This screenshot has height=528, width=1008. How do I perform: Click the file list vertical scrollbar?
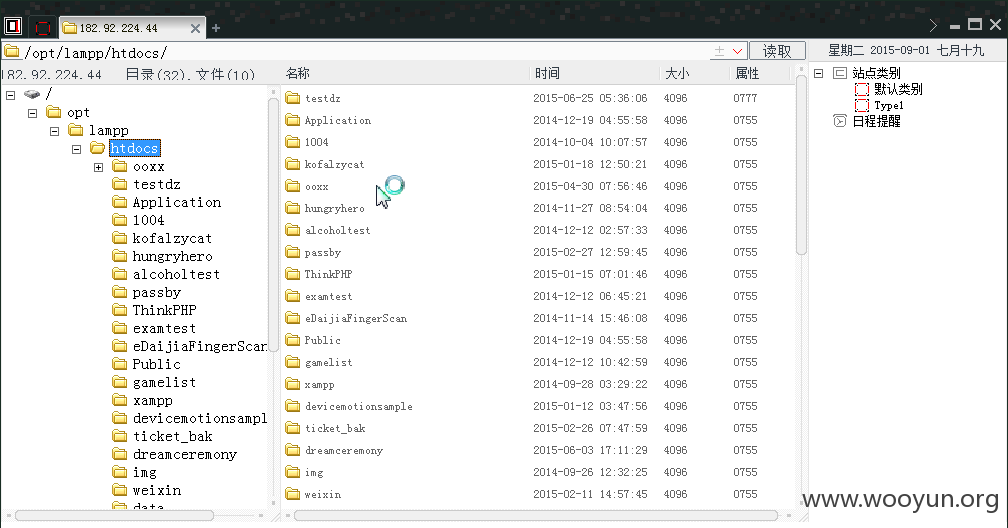[x=801, y=165]
